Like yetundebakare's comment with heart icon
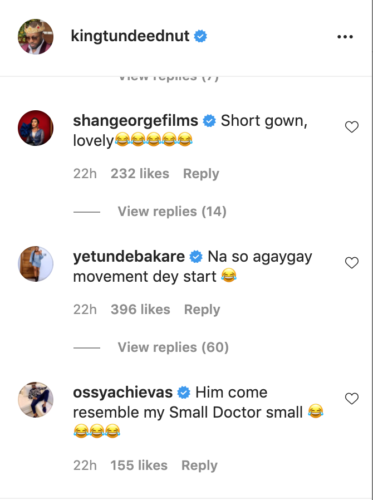 click(x=352, y=263)
